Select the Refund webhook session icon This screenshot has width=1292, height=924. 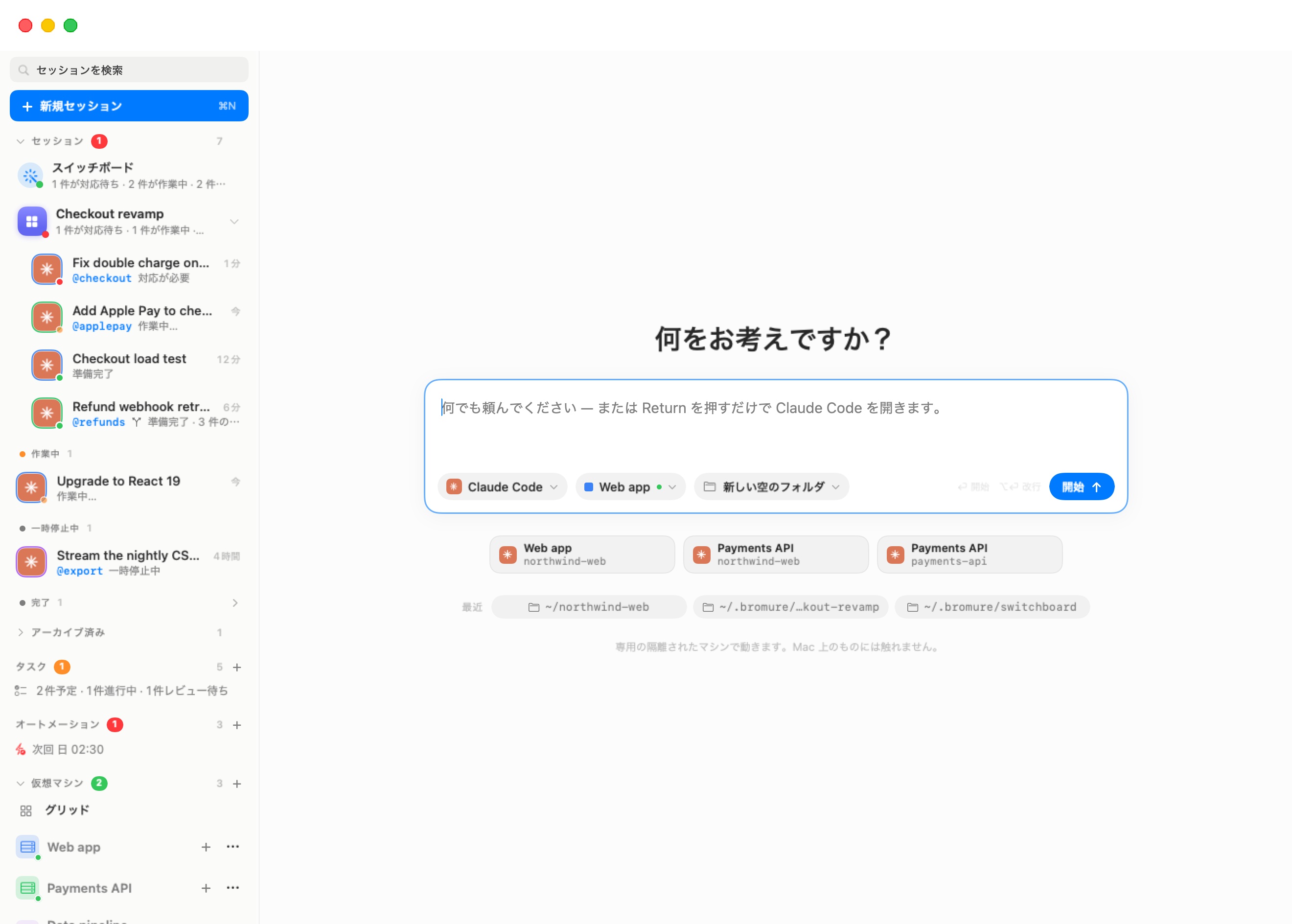pyautogui.click(x=46, y=413)
